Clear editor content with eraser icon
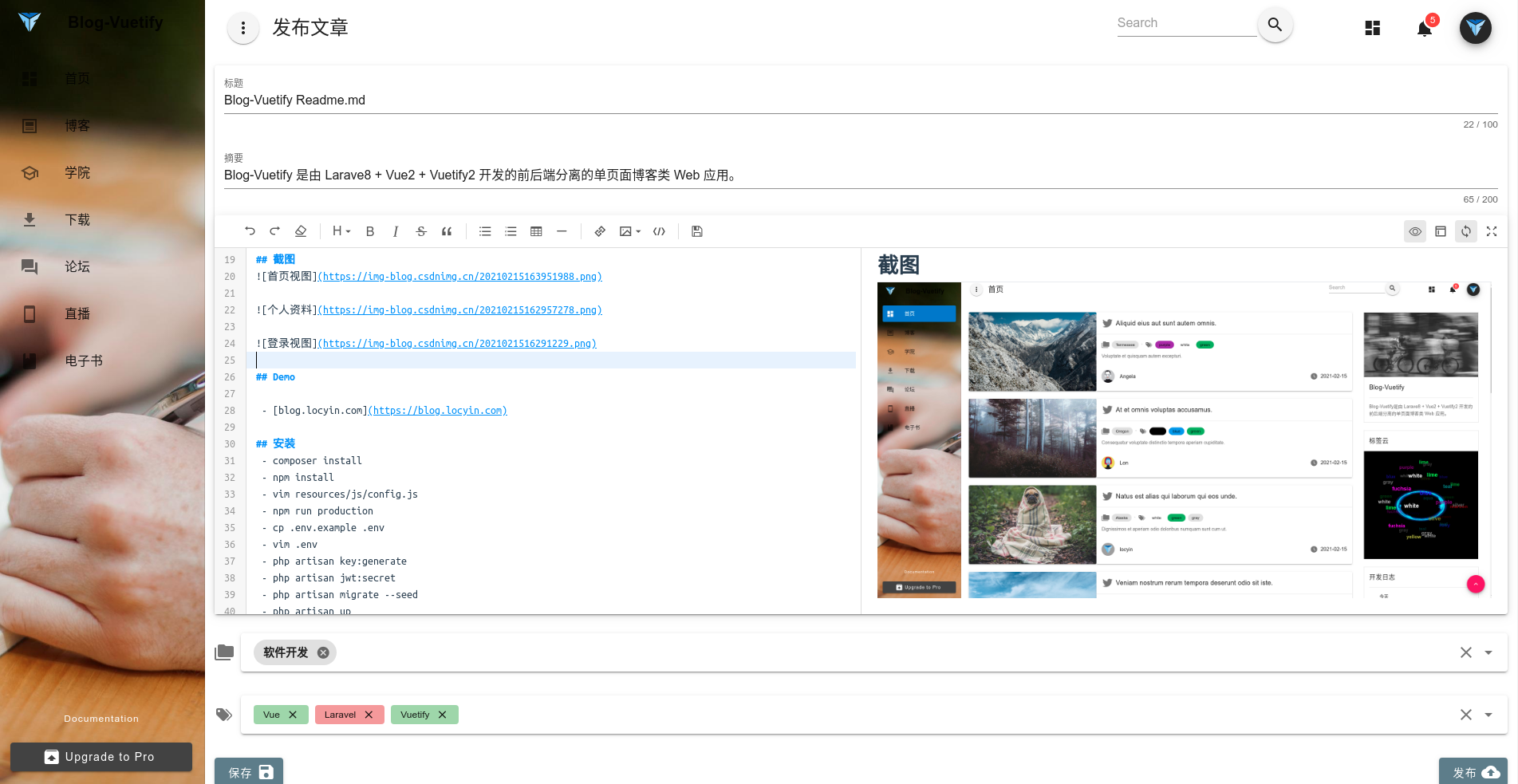The width and height of the screenshot is (1518, 784). click(x=301, y=231)
